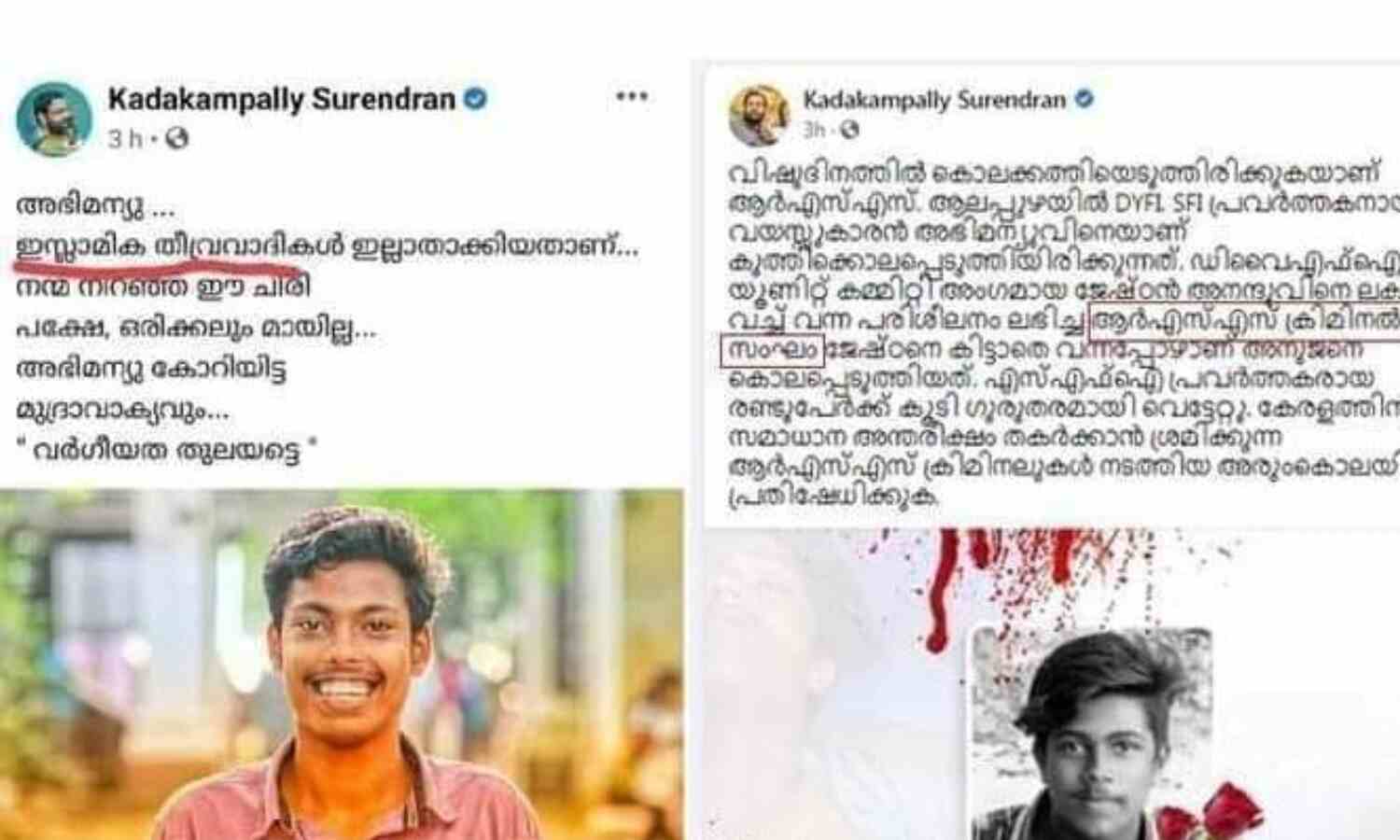The image size is (1400, 840).
Task: Open Kadakampally Surendran name on right post
Action: [x=934, y=99]
